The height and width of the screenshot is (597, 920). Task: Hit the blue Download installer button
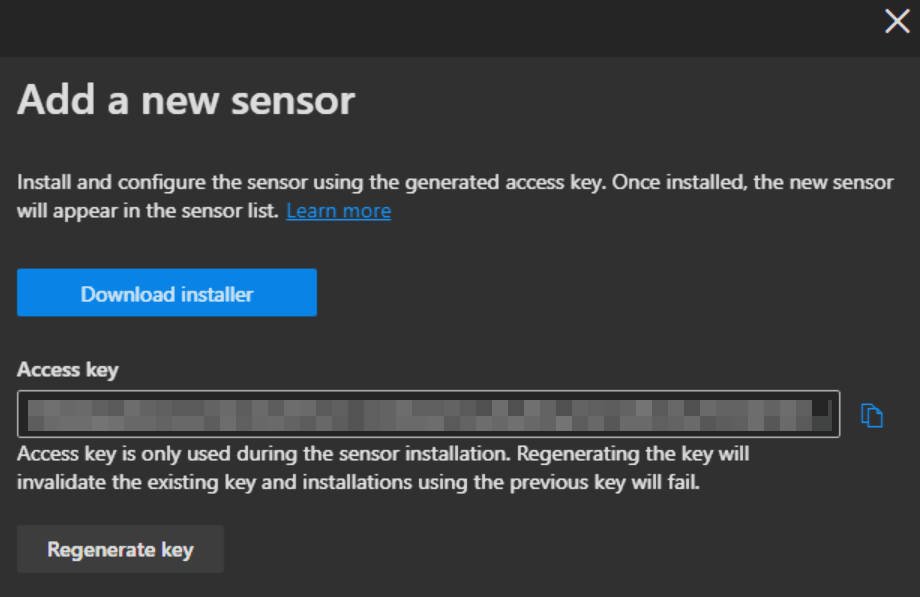[167, 293]
